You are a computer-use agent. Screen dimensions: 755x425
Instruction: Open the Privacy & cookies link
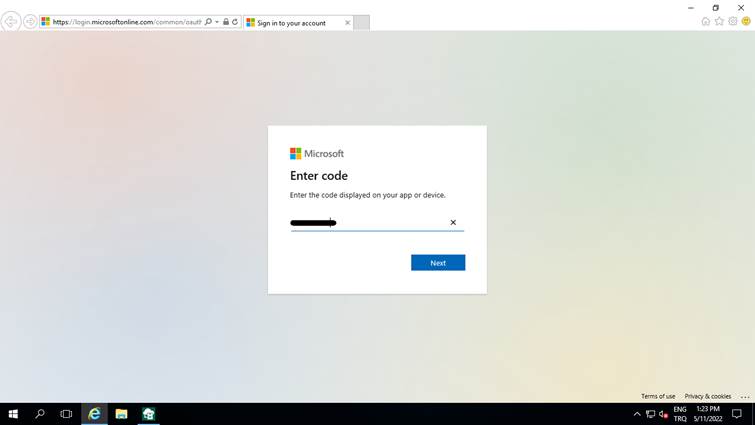[708, 396]
